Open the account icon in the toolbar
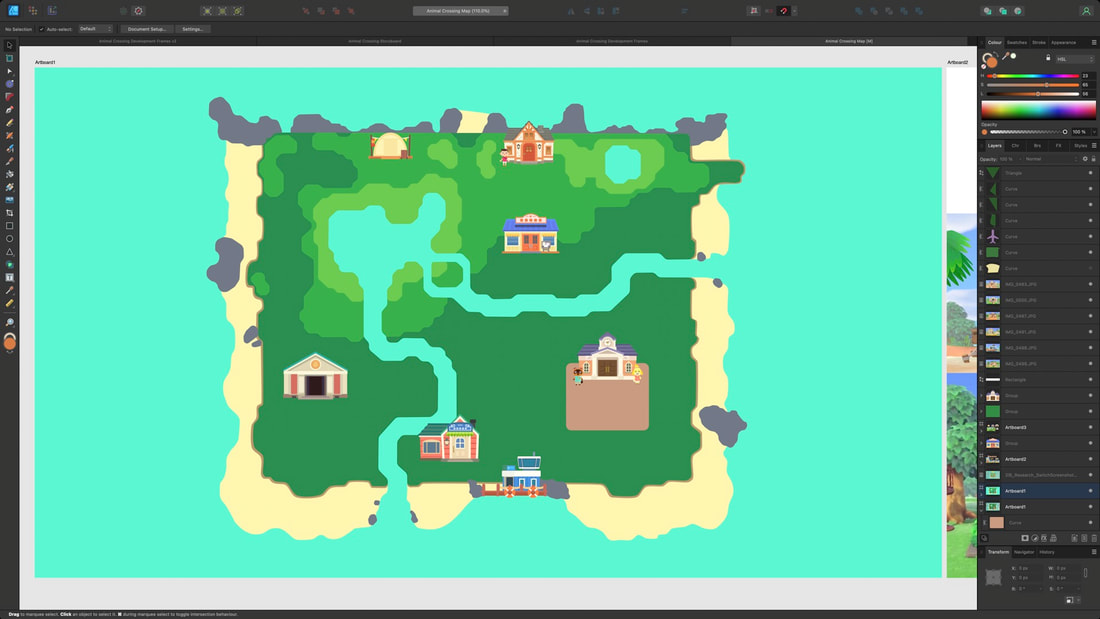 click(1086, 11)
